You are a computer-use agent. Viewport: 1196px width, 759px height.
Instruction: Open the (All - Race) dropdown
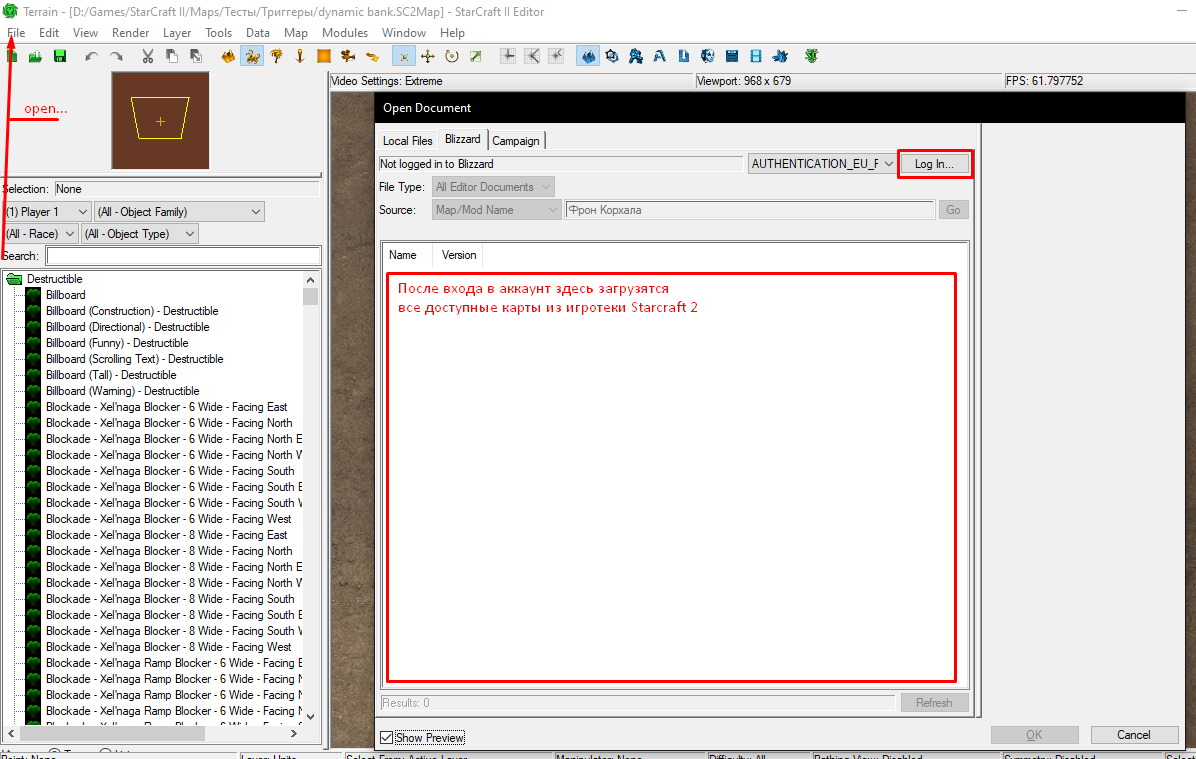41,234
